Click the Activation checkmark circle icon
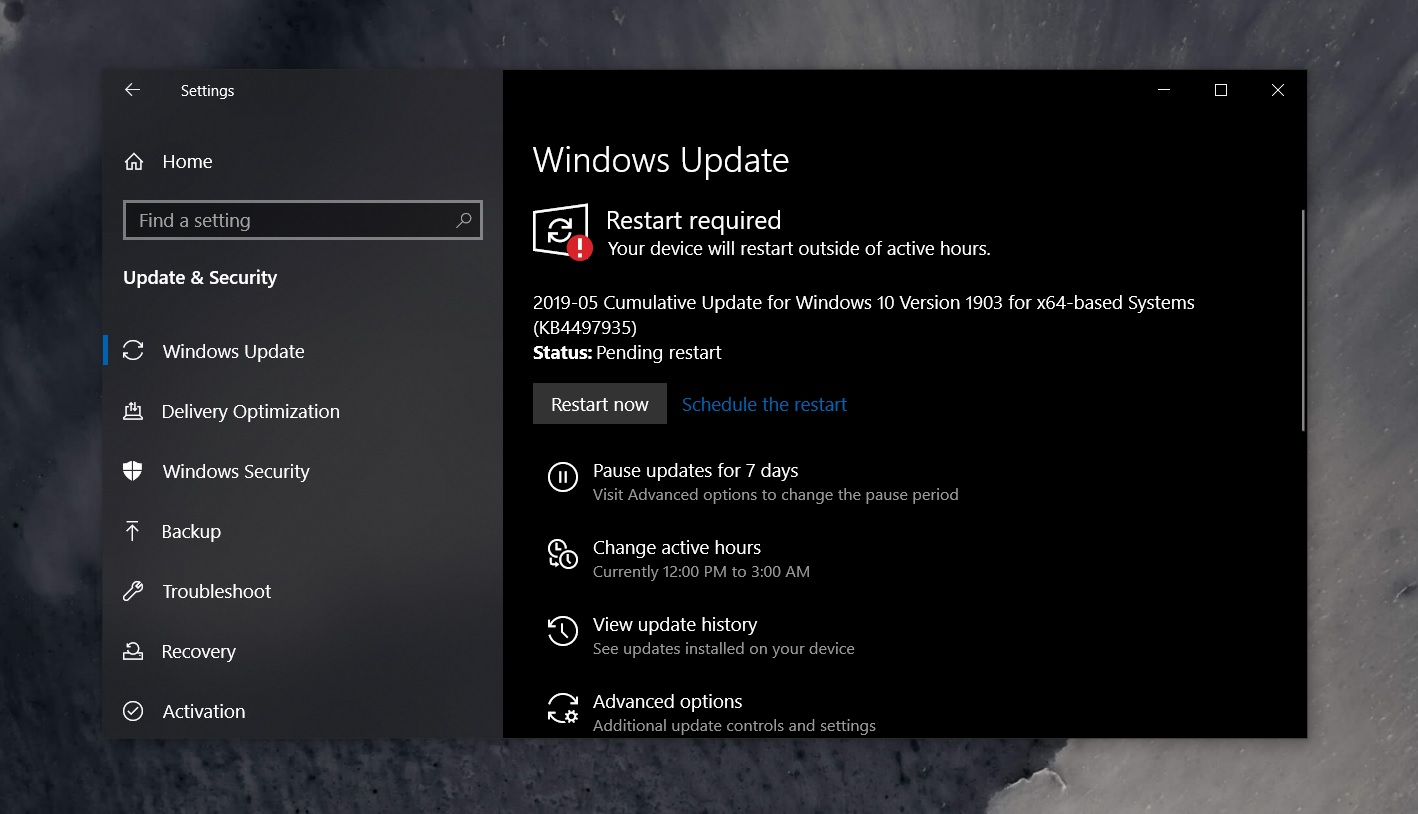The image size is (1418, 814). [x=133, y=711]
